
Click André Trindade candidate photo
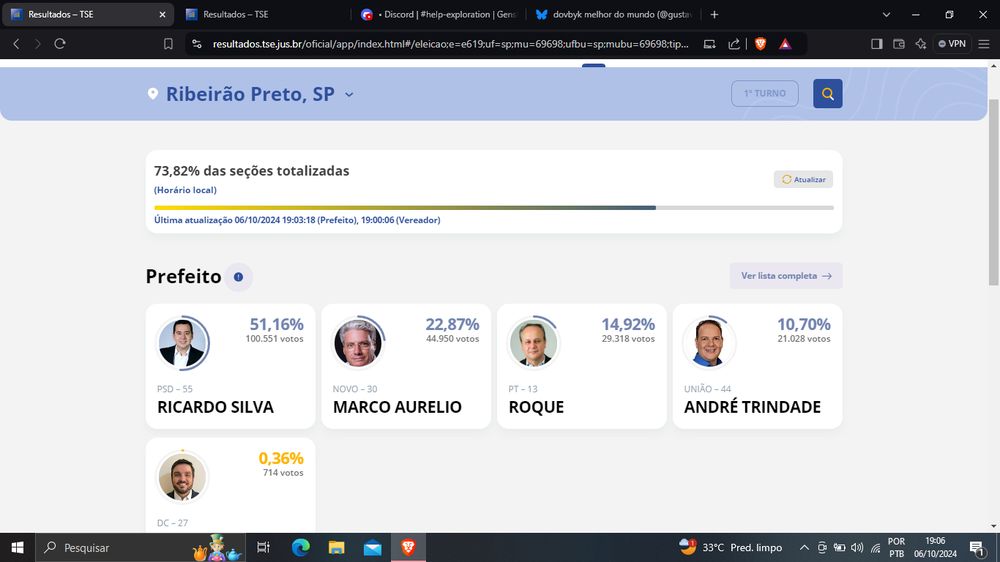pyautogui.click(x=709, y=343)
